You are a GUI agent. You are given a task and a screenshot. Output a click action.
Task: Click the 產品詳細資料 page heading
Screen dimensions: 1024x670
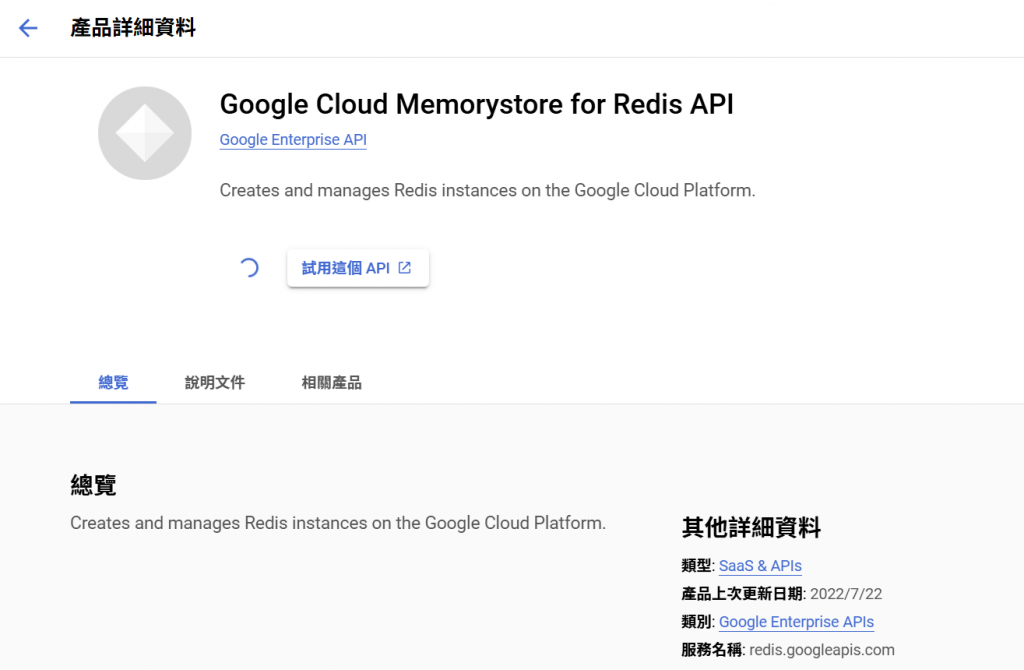point(133,27)
